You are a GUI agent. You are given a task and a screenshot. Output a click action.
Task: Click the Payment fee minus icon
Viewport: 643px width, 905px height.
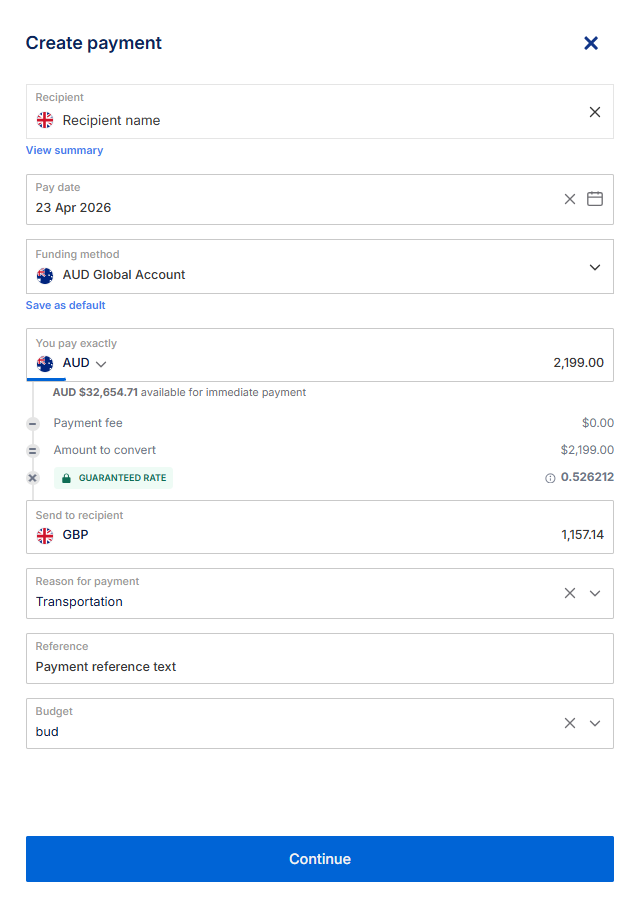[32, 424]
